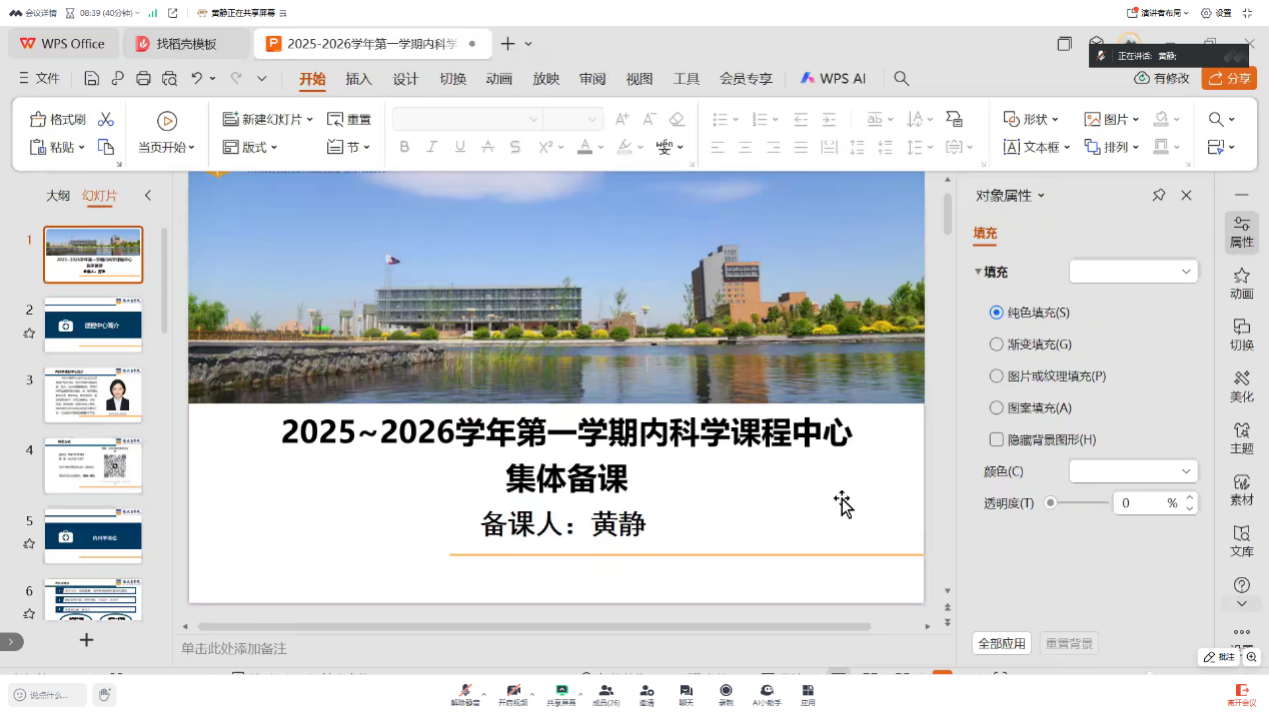Click the search magnifier in menu bar
The height and width of the screenshot is (714, 1269).
901,78
